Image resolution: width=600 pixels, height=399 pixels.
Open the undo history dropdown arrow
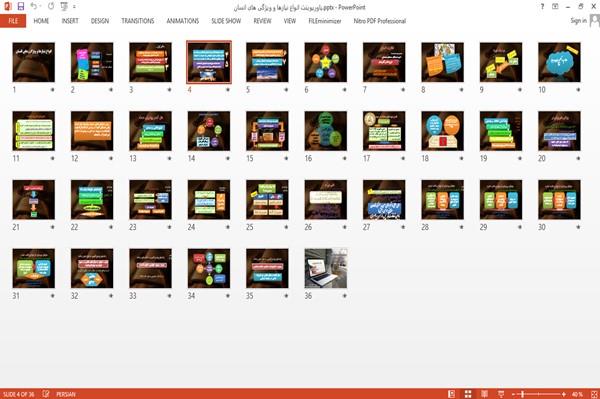tap(41, 7)
